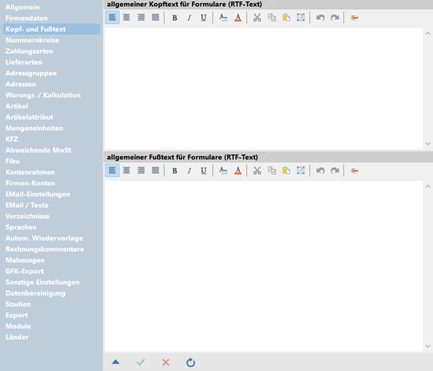Copy selection in Fußtext toolbar
This screenshot has height=371, width=433.
(x=272, y=171)
